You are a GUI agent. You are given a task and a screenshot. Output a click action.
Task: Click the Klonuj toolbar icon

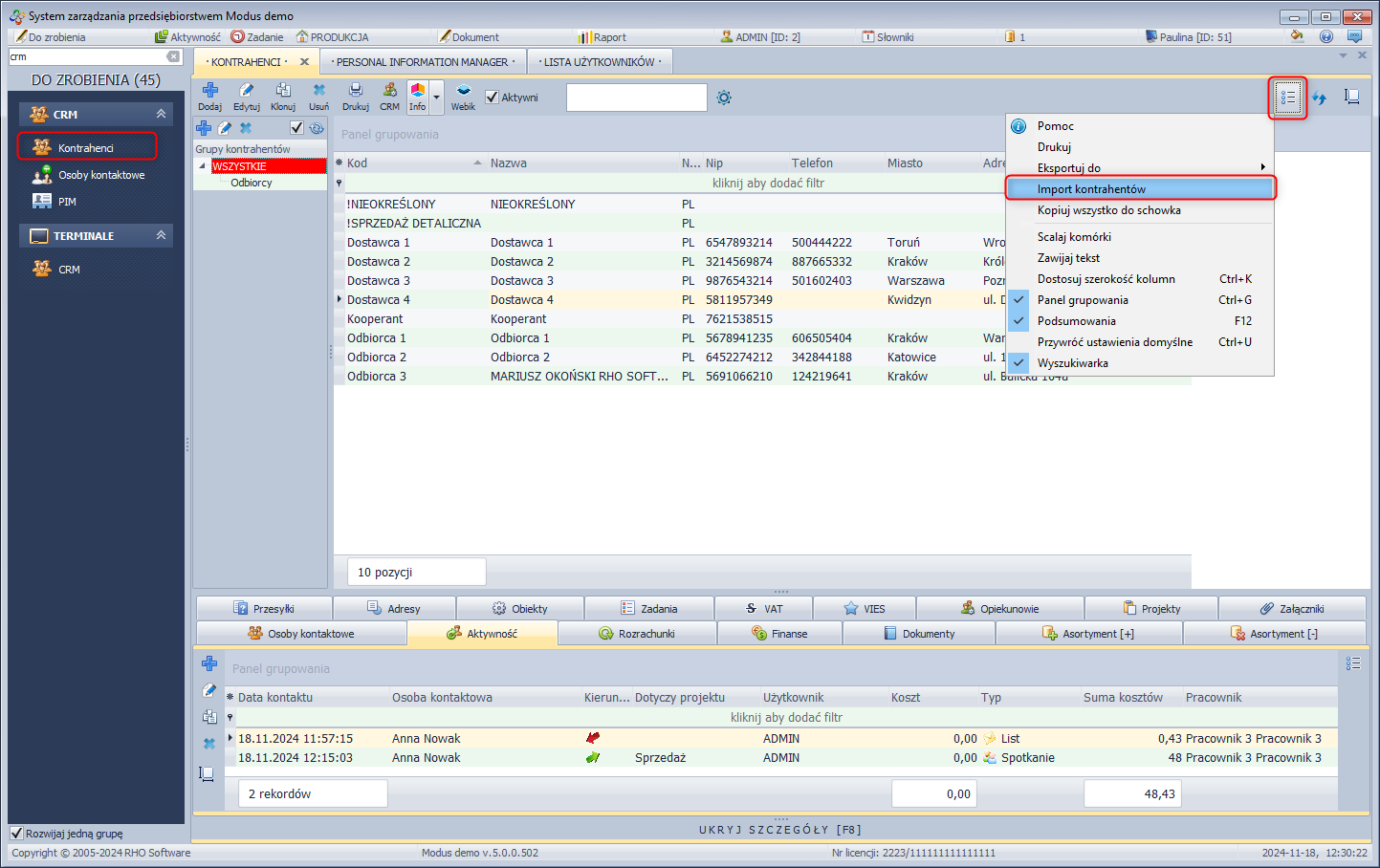pos(283,91)
